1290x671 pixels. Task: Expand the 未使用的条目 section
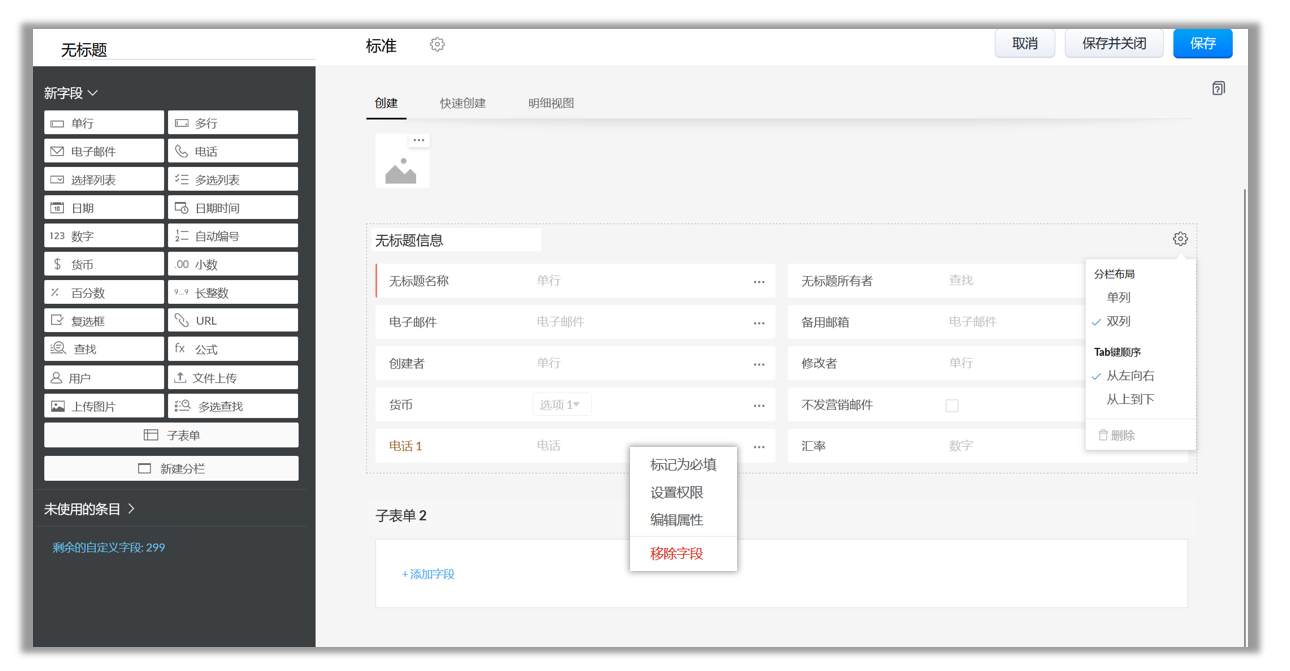tap(90, 509)
